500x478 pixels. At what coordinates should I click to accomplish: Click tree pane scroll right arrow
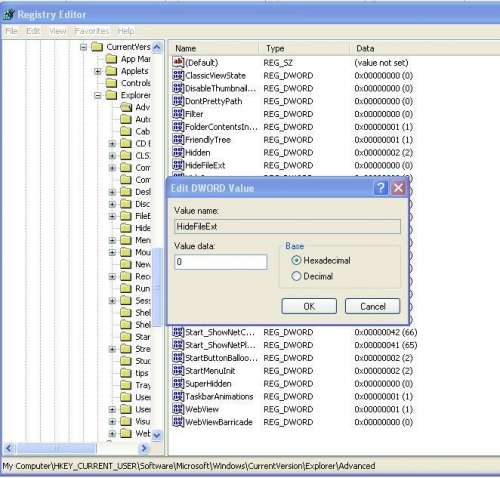144,448
